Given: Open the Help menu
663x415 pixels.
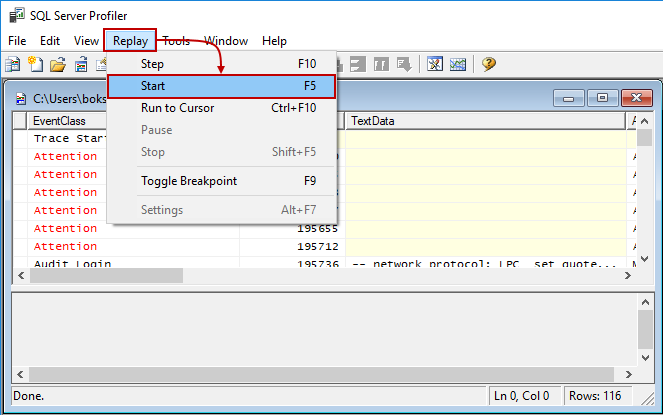Looking at the screenshot, I should coord(274,41).
